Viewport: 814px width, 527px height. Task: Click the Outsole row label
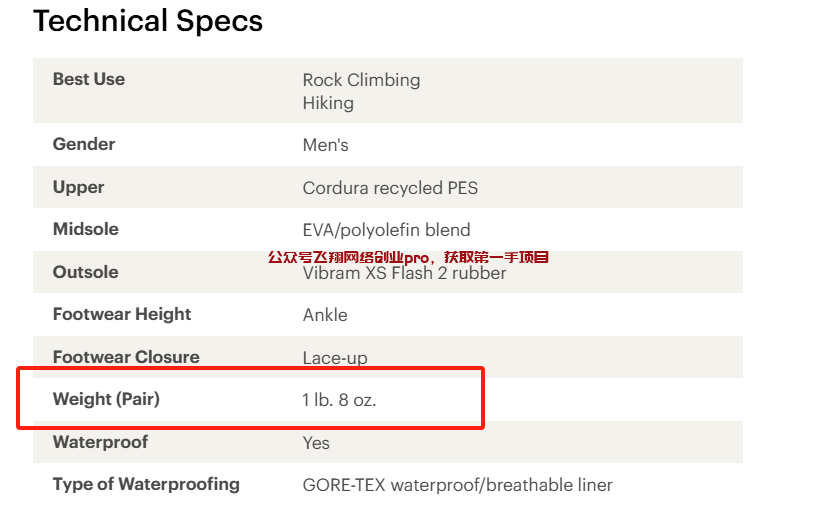click(x=86, y=272)
